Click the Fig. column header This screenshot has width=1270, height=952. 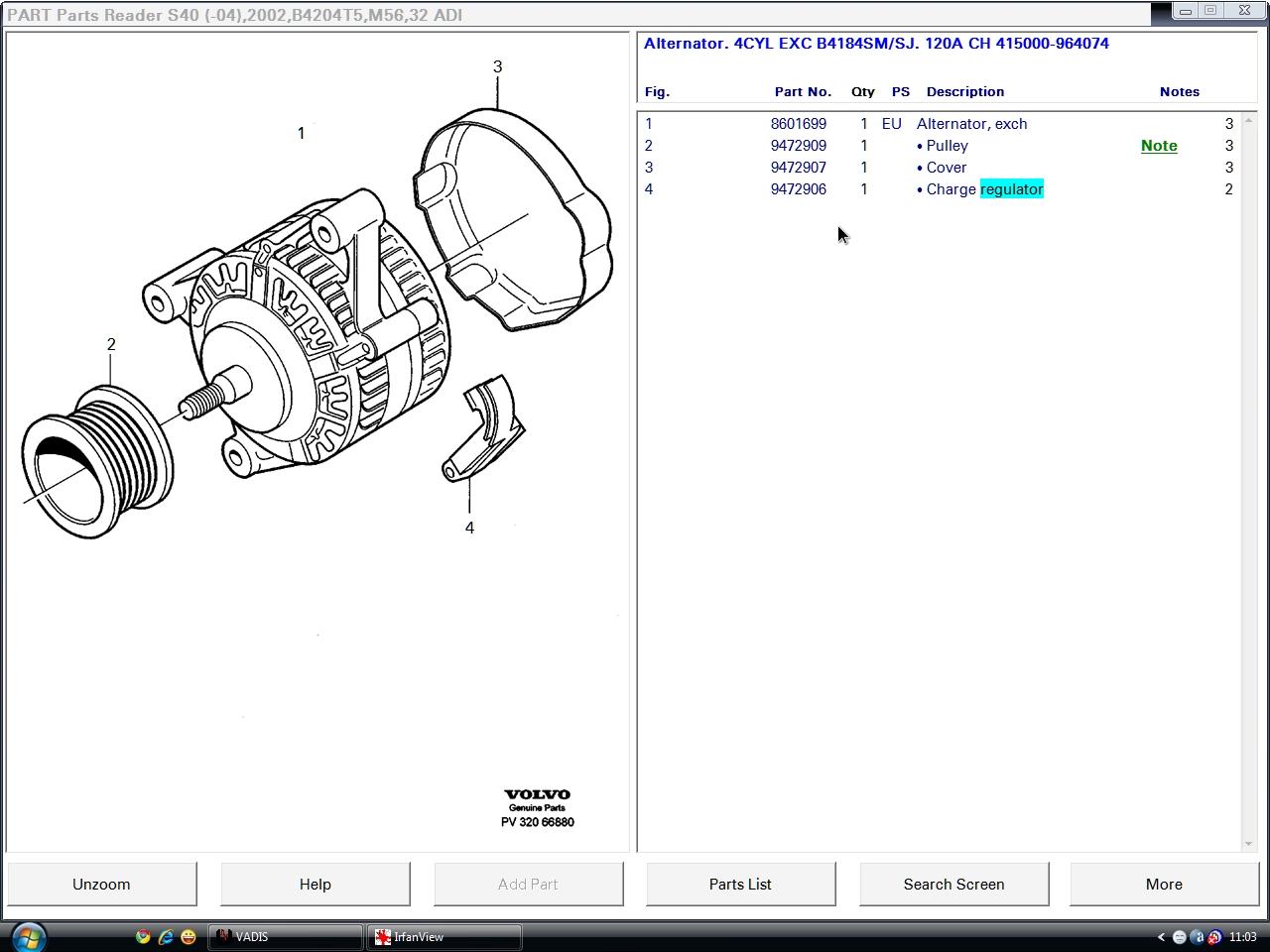[x=657, y=91]
